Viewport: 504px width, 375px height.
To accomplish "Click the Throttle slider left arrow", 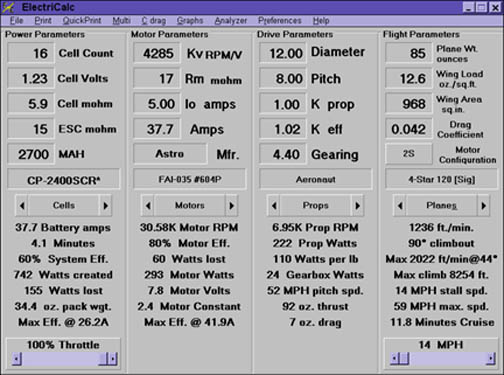I will pos(16,359).
